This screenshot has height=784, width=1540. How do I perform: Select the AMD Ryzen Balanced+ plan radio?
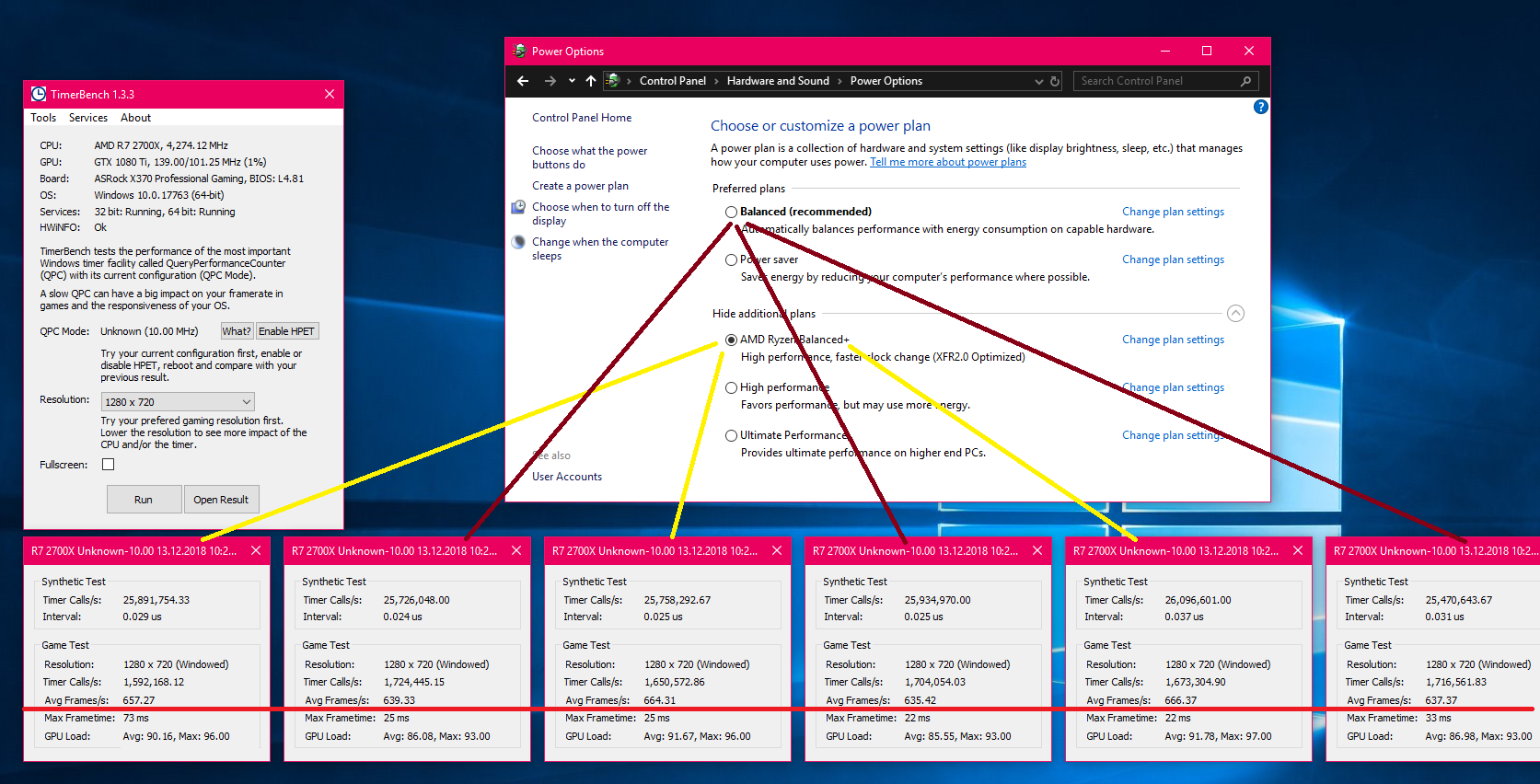(x=731, y=340)
